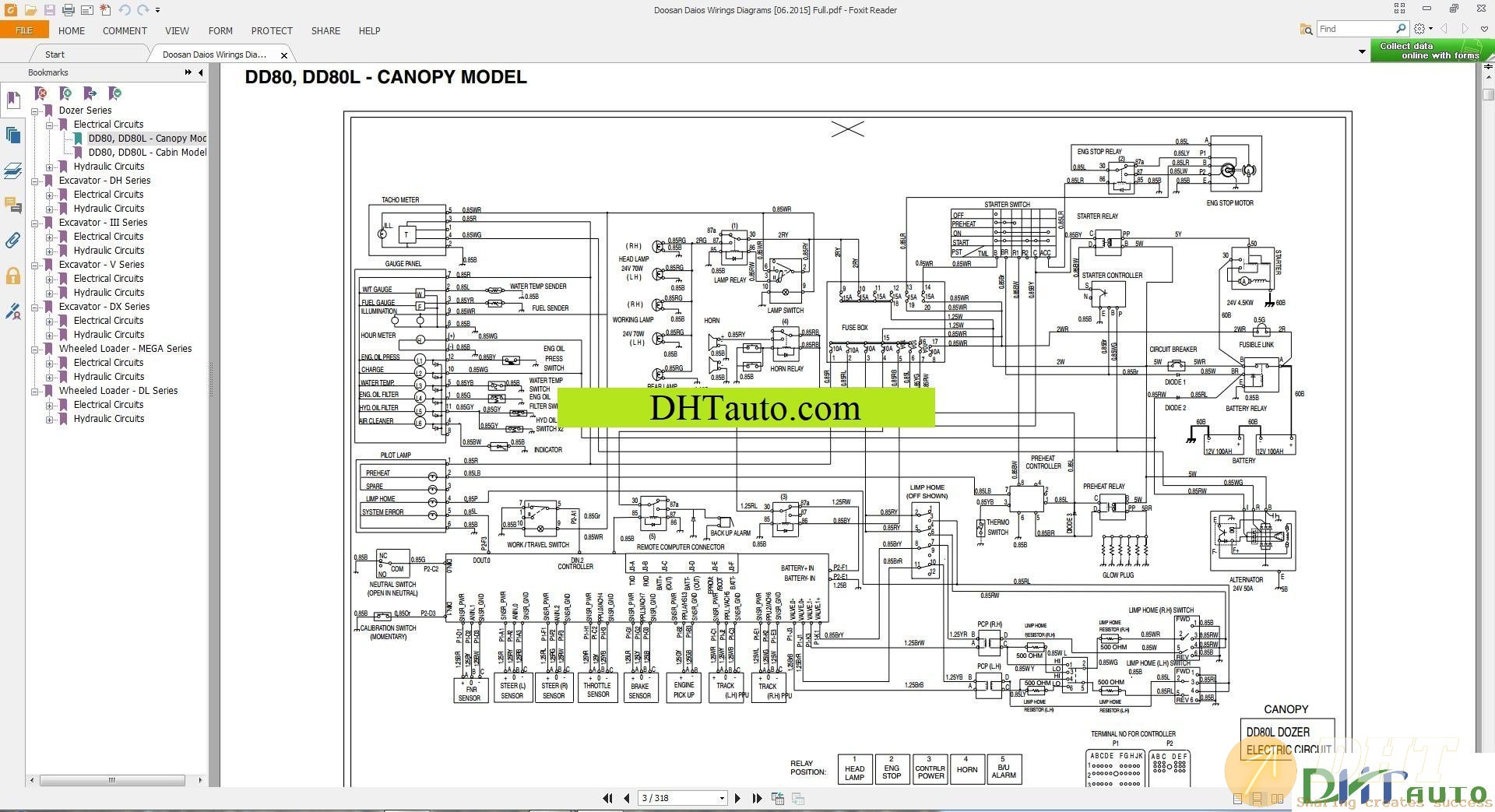Viewport: 1495px width, 812px height.
Task: Collapse Wheeled Loader - MEGA Series node
Action: click(35, 349)
